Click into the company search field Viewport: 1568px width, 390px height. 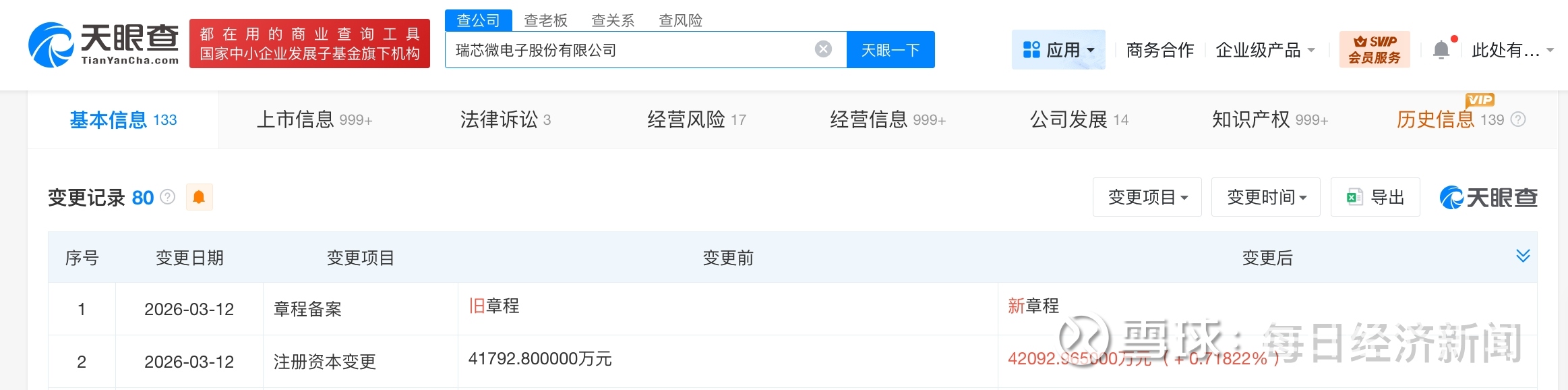(x=627, y=50)
